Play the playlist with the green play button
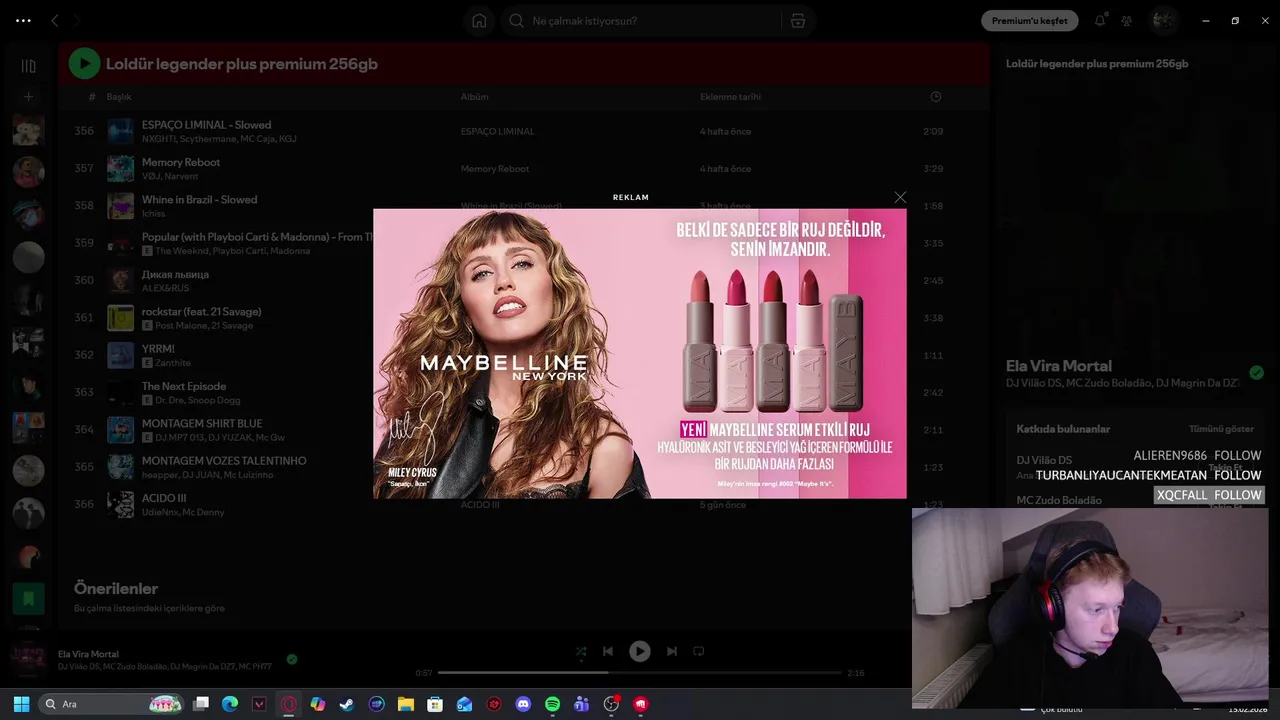1280x720 pixels. coord(84,64)
